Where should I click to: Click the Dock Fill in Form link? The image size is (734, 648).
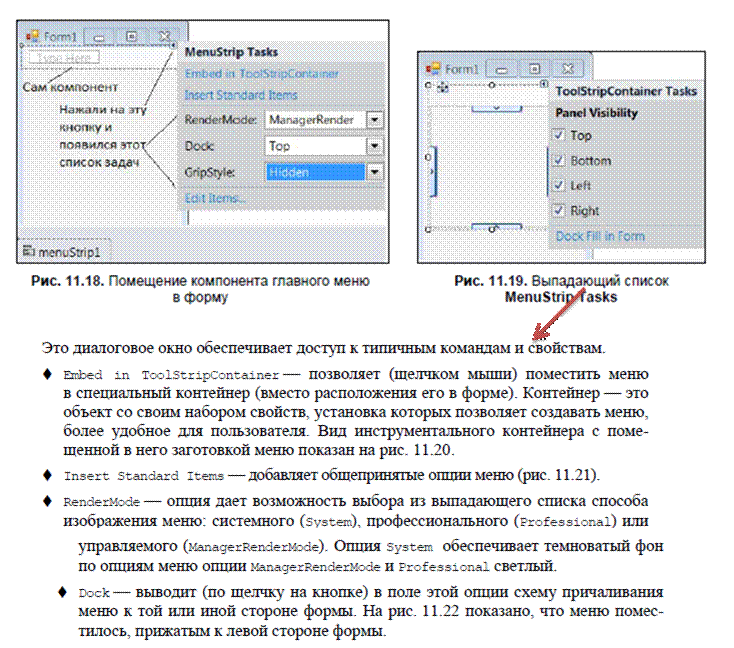[x=600, y=236]
